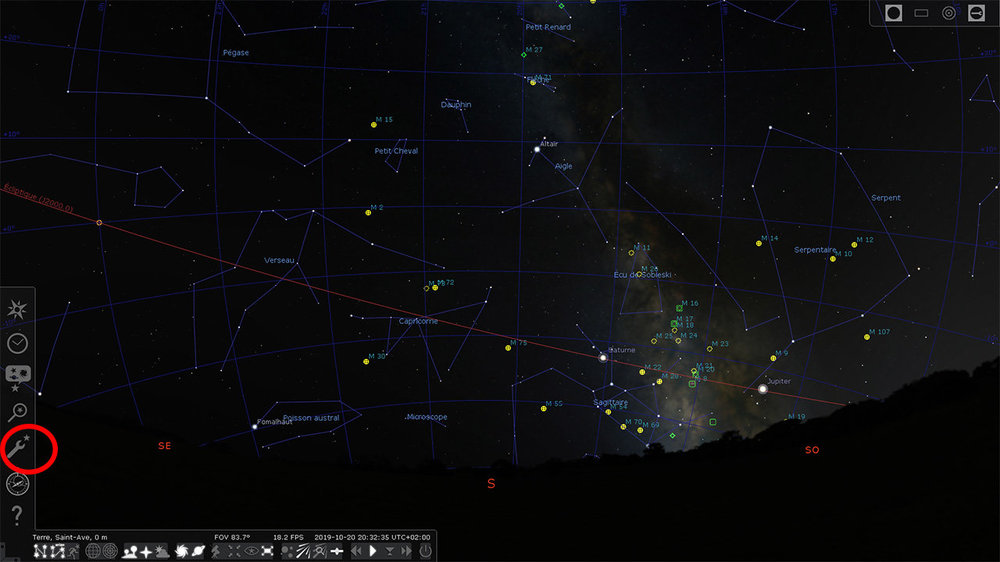Toggle satellite hints icon
The height and width of the screenshot is (562, 1000).
coord(337,551)
